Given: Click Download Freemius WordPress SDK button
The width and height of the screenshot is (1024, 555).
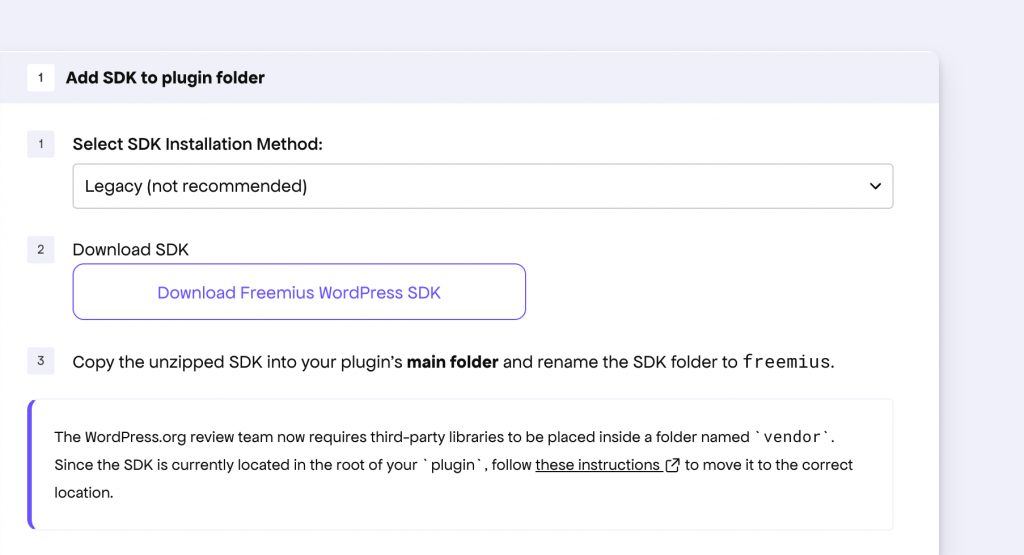Looking at the screenshot, I should [x=299, y=292].
